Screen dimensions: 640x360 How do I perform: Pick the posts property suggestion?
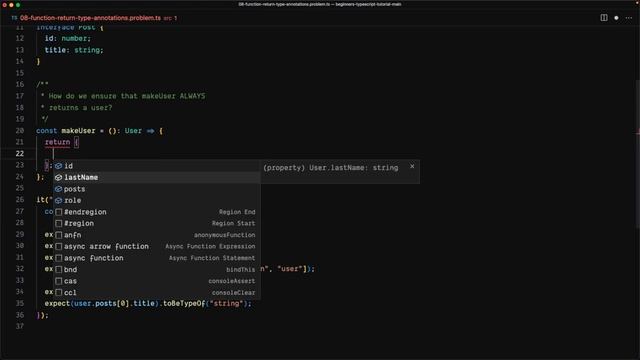(157, 189)
